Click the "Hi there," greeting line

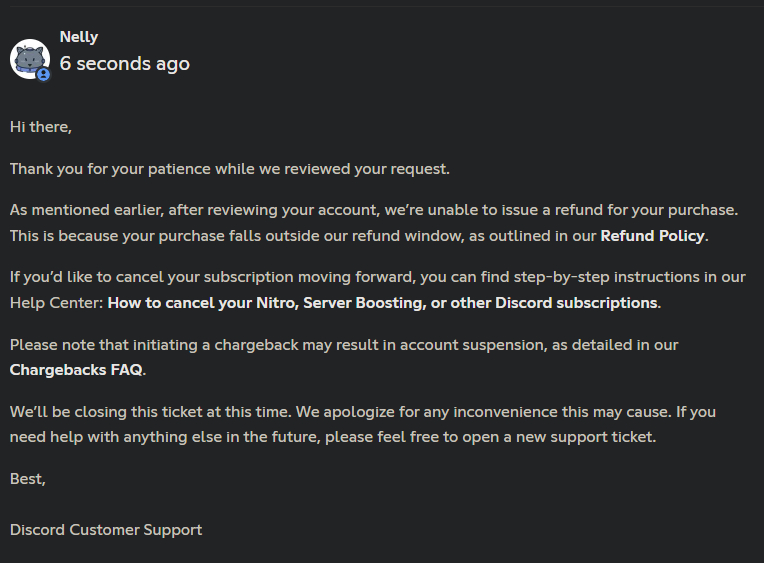point(41,127)
